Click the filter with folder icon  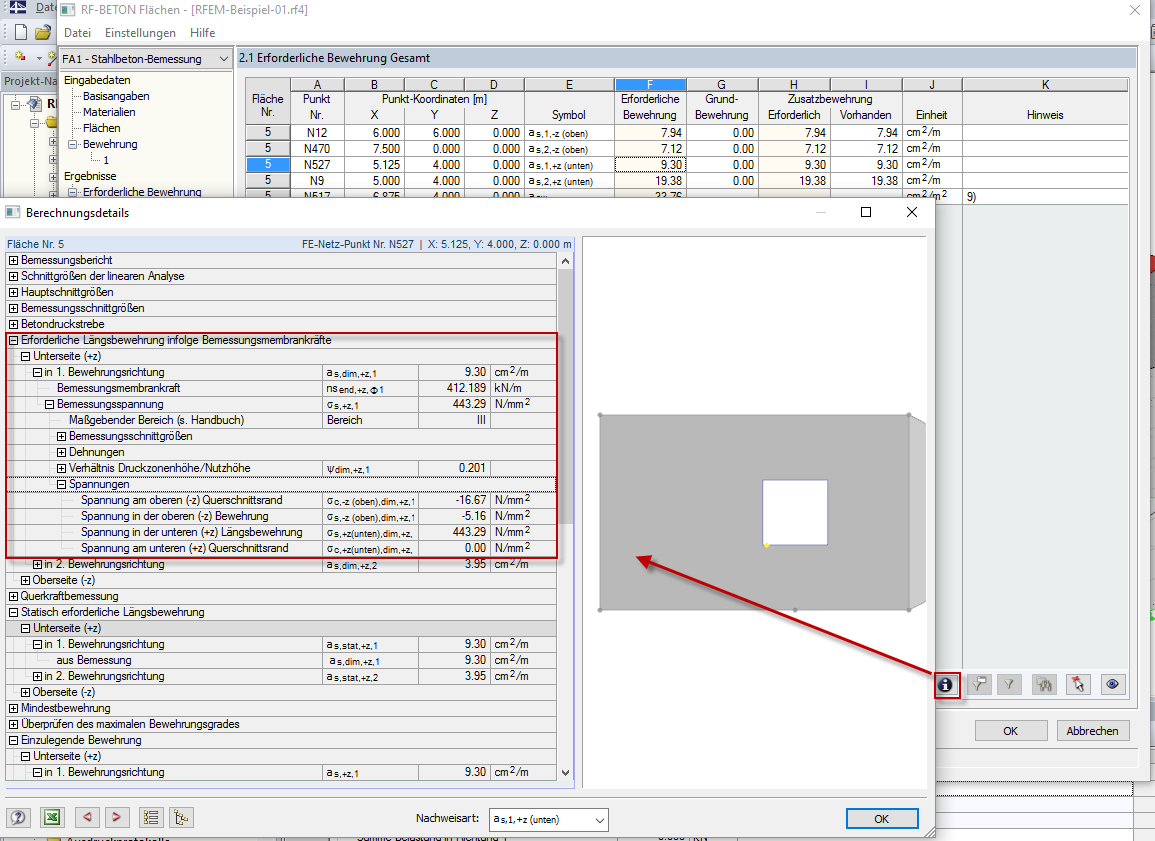tap(979, 685)
